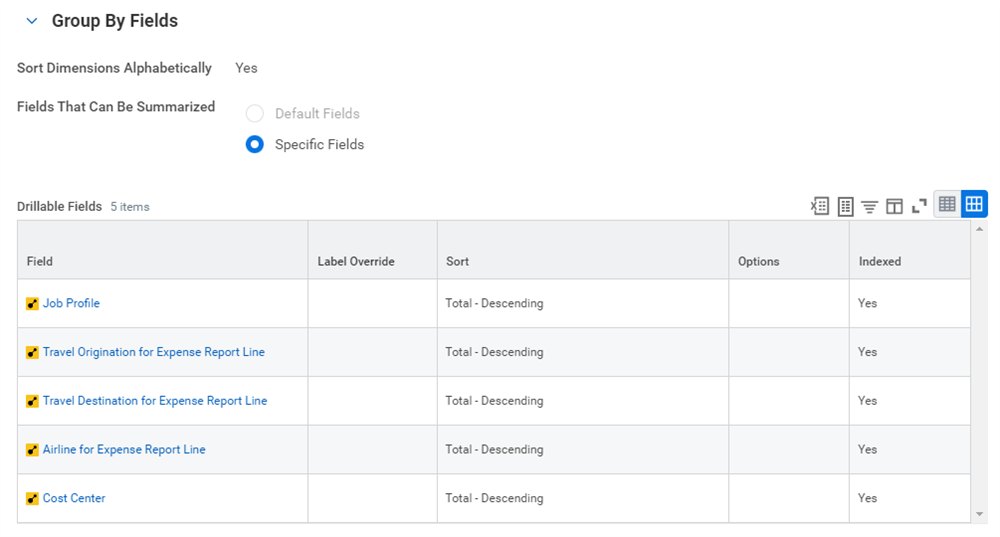Click Travel Destination row's Total - Descending cell
1000x537 pixels.
[583, 401]
